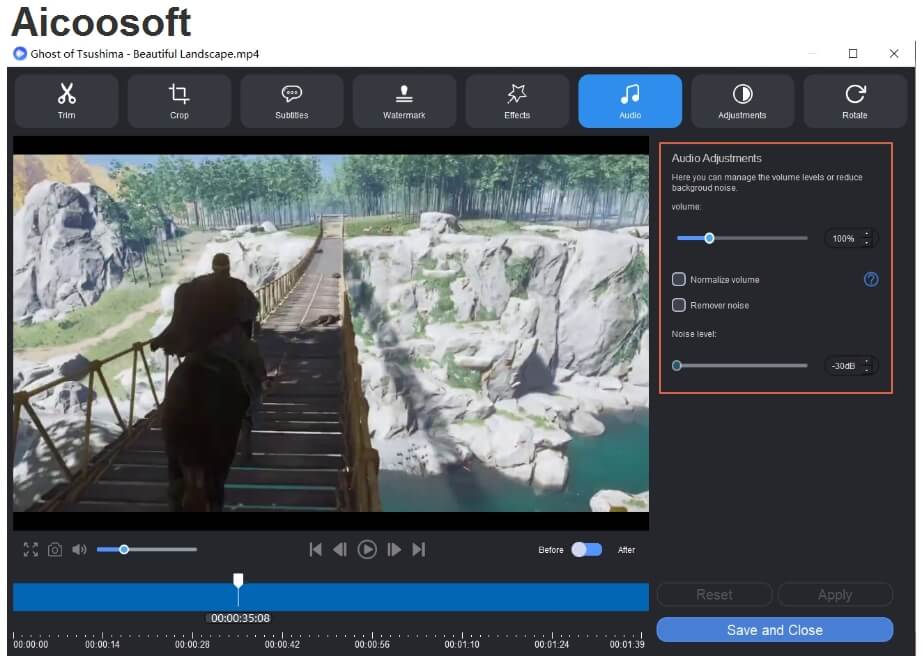Step forward one frame
Viewport: 924px width, 665px height.
[394, 549]
